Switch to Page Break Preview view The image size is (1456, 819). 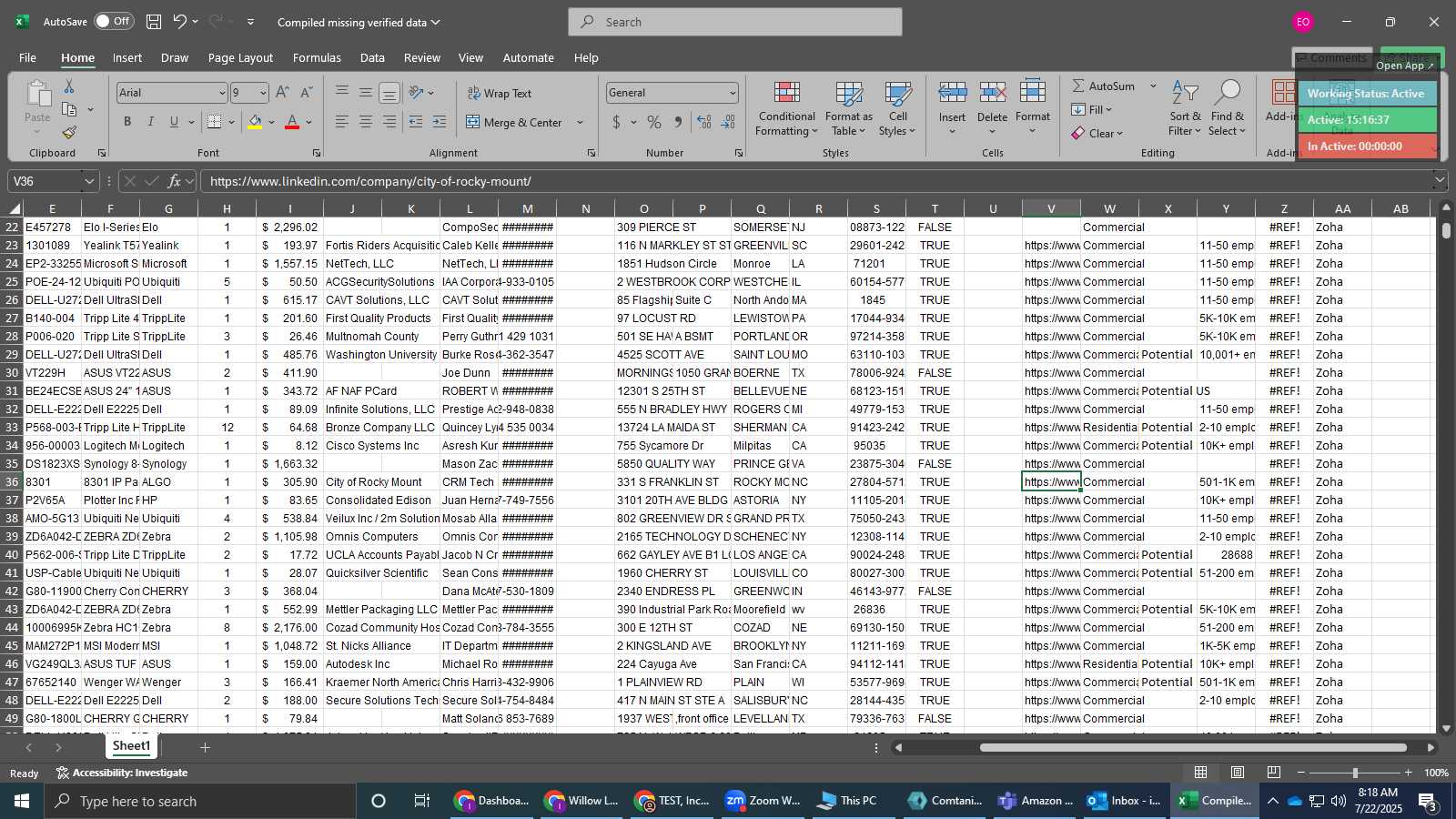[x=1274, y=773]
